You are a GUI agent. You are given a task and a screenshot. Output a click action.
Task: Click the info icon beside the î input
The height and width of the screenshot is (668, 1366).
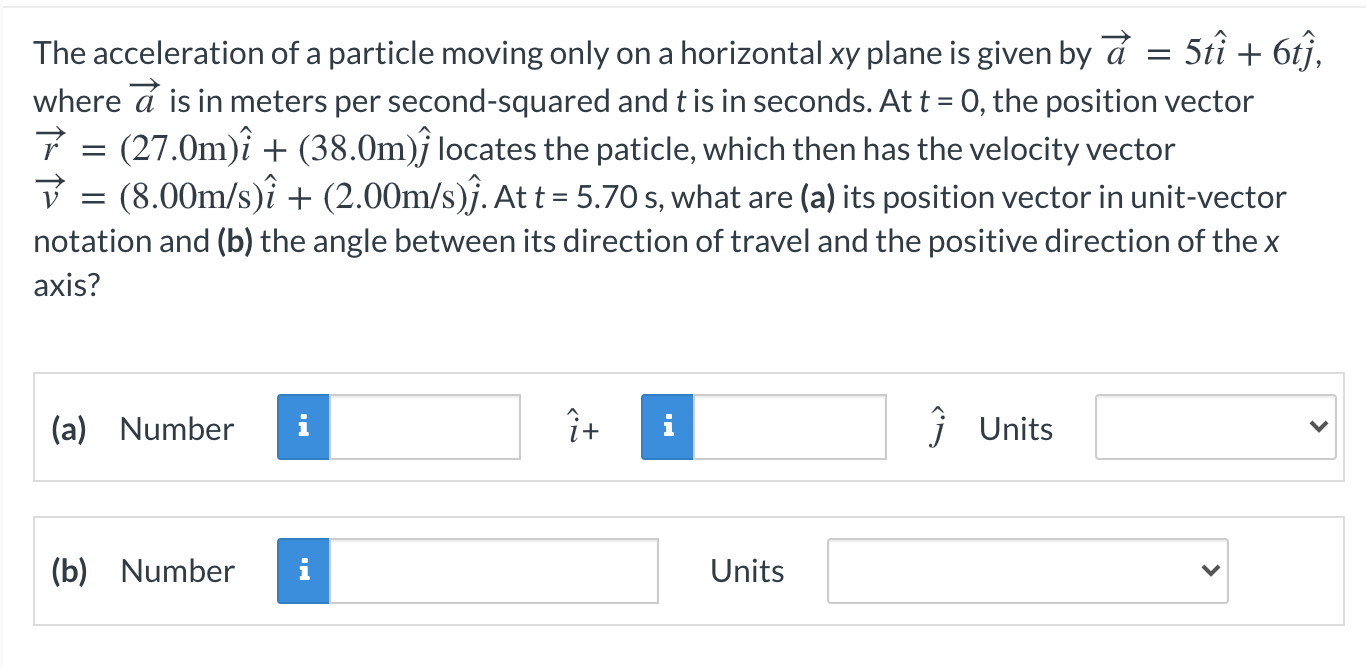(x=303, y=427)
